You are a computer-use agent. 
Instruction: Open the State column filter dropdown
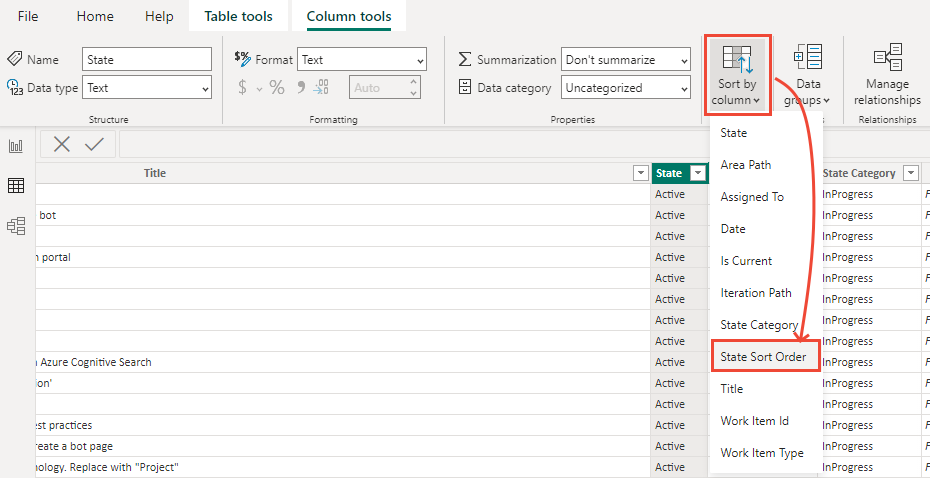pos(698,173)
